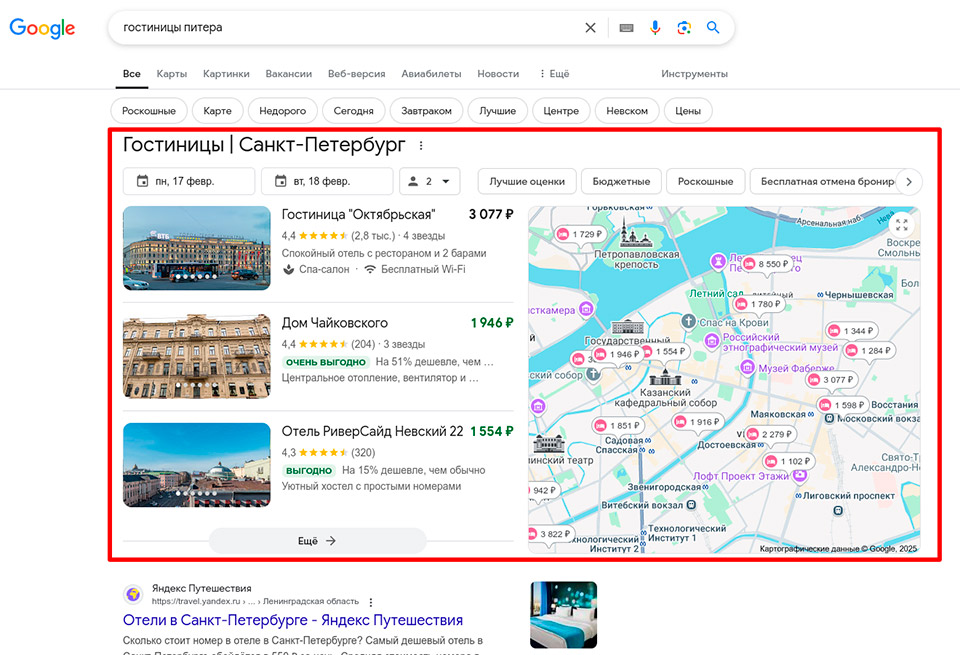
Task: Apply the Завтраком search refinement chip
Action: (x=426, y=111)
